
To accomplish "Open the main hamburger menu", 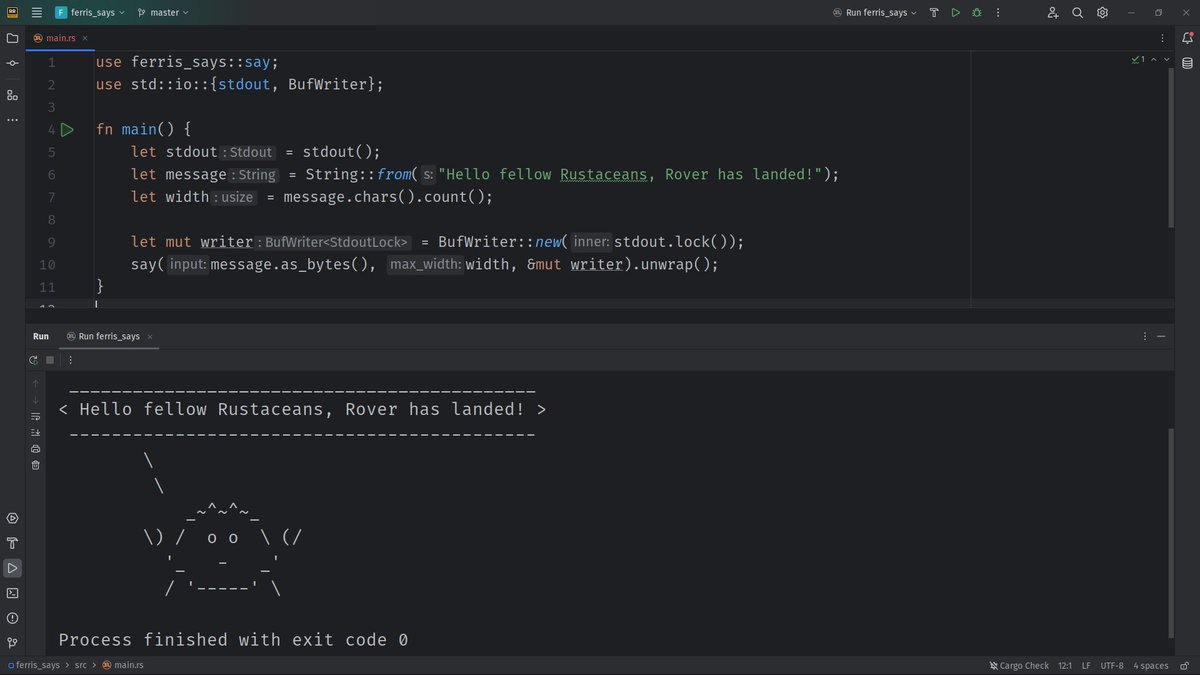I will pos(37,13).
